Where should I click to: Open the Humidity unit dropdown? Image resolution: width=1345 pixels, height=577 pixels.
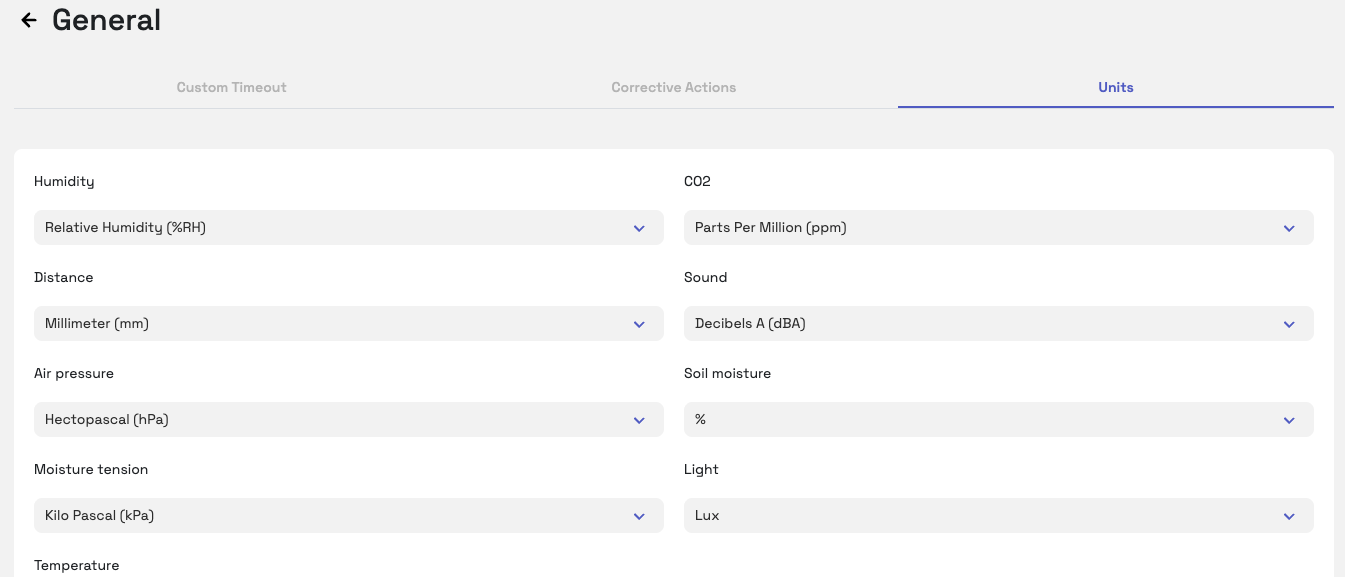click(348, 228)
